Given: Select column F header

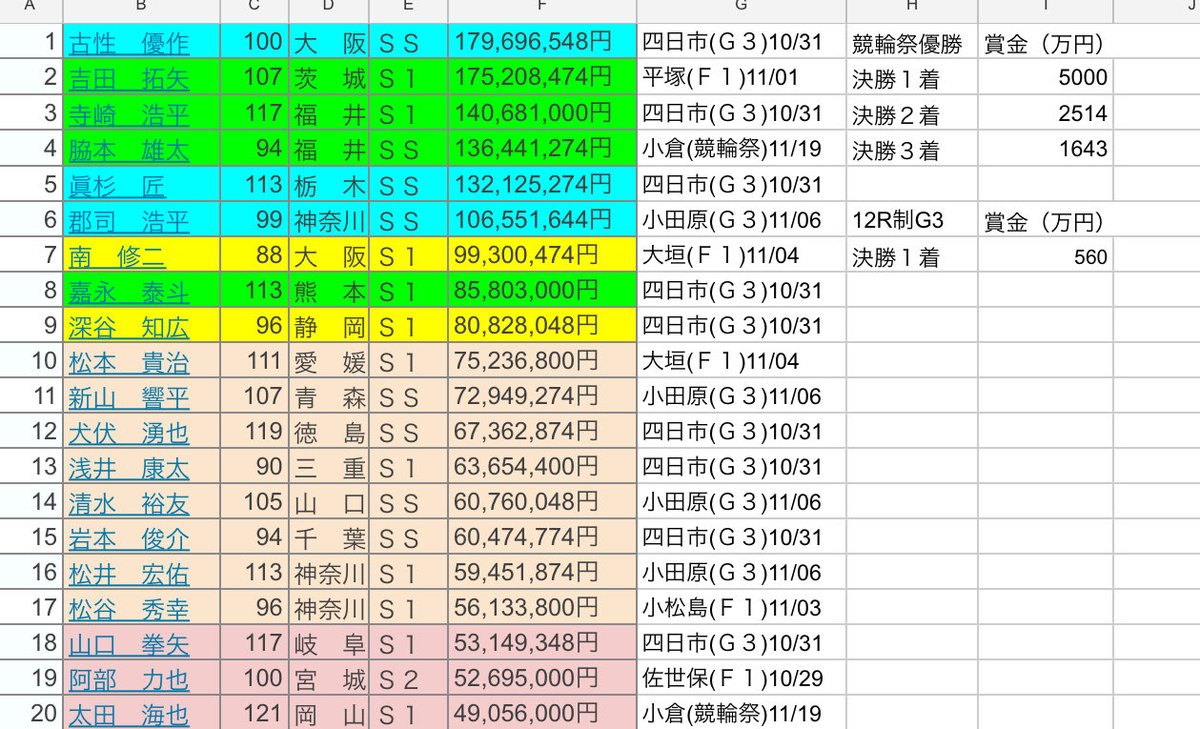Looking at the screenshot, I should pyautogui.click(x=542, y=10).
